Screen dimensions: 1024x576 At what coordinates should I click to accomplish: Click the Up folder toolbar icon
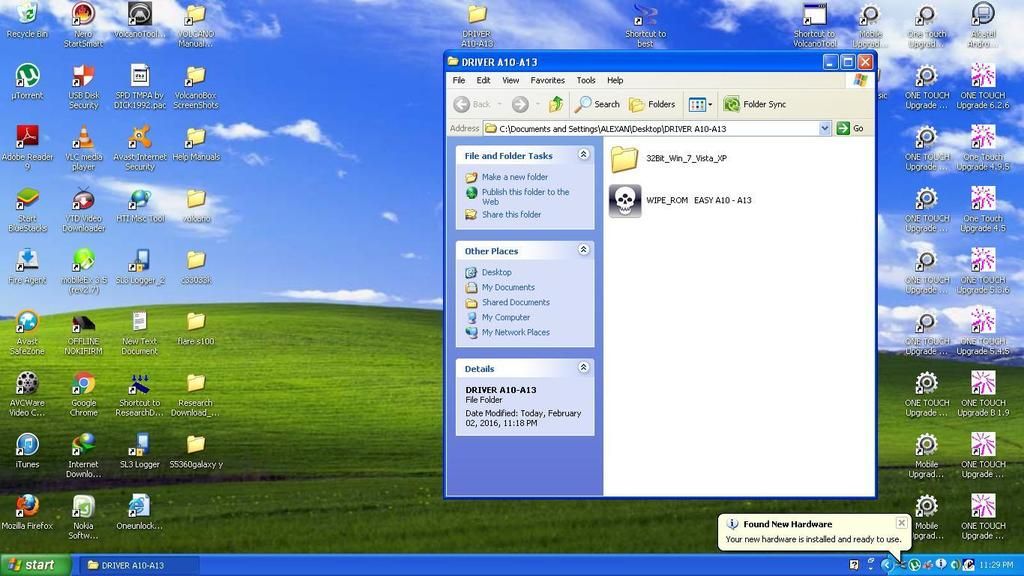[x=556, y=104]
